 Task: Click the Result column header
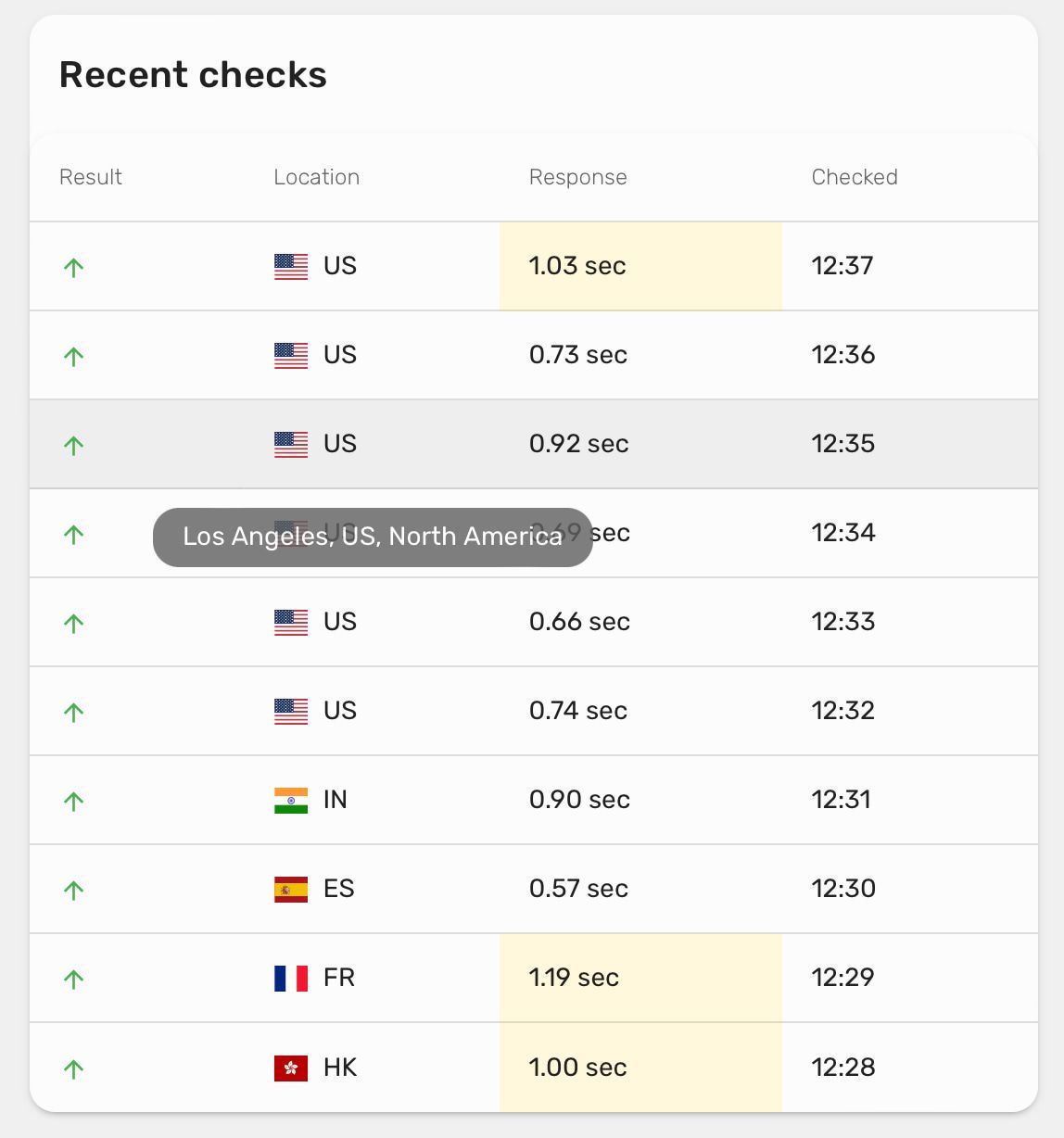coord(90,177)
